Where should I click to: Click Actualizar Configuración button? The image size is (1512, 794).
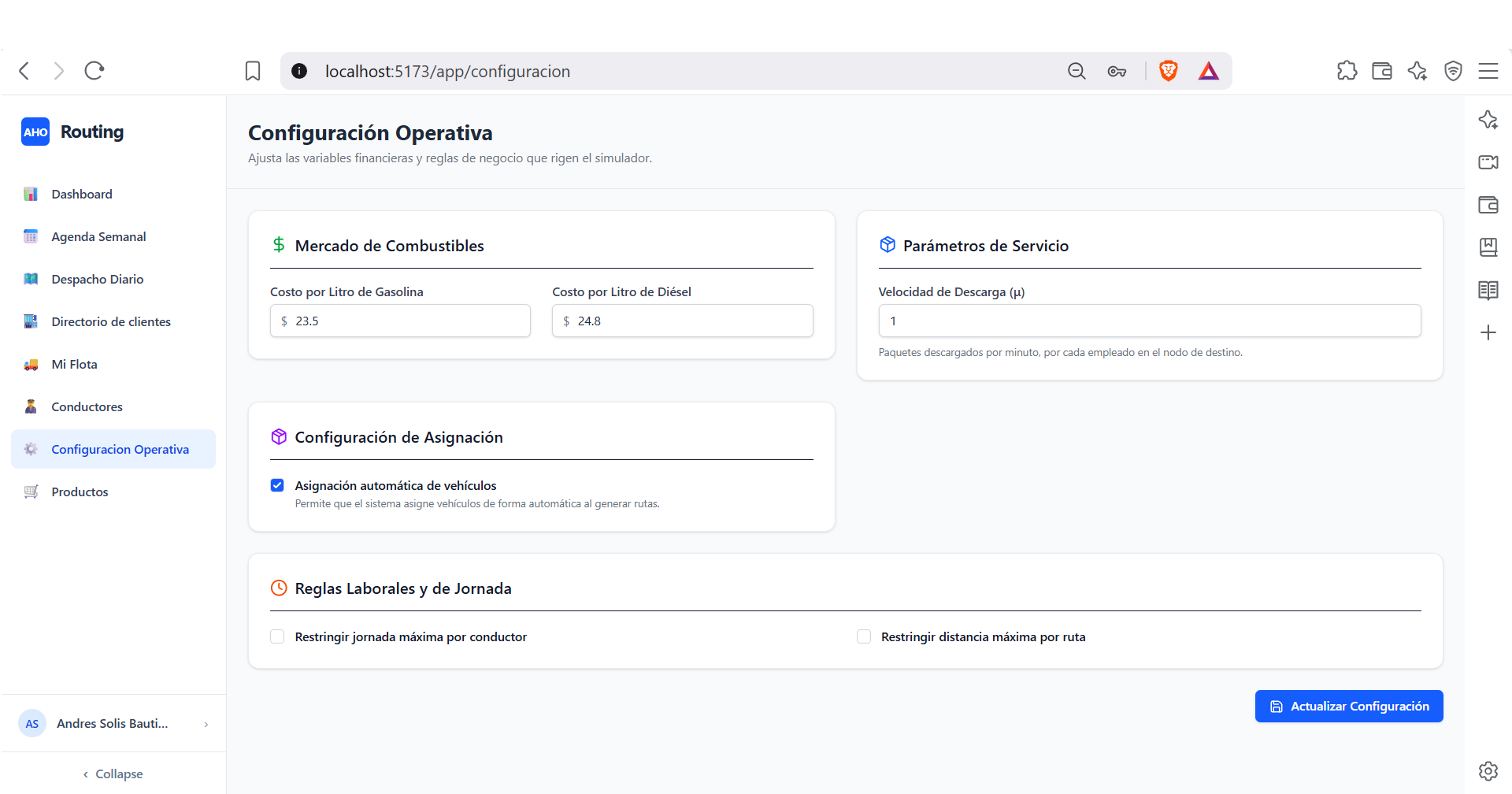tap(1349, 706)
